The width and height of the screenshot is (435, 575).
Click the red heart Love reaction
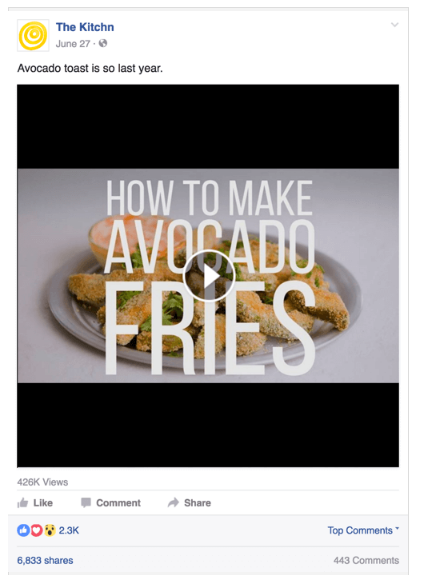coord(36,530)
